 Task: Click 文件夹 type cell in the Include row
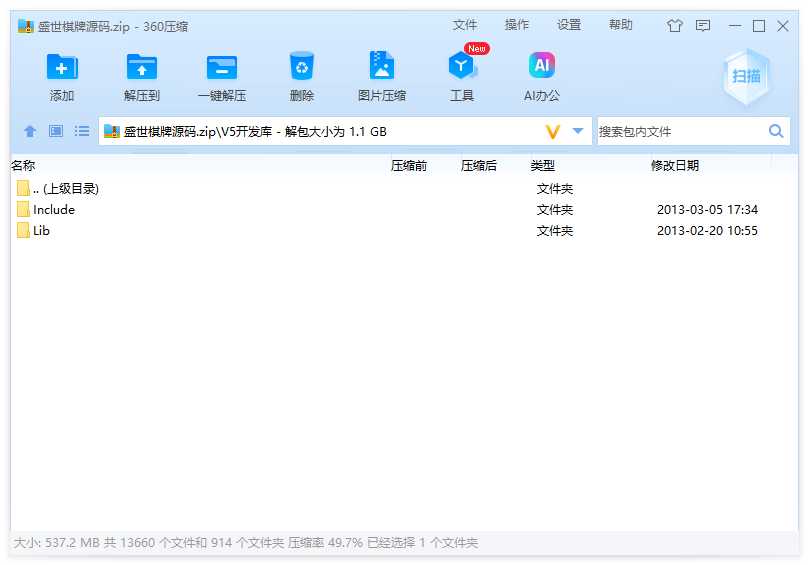[x=555, y=209]
